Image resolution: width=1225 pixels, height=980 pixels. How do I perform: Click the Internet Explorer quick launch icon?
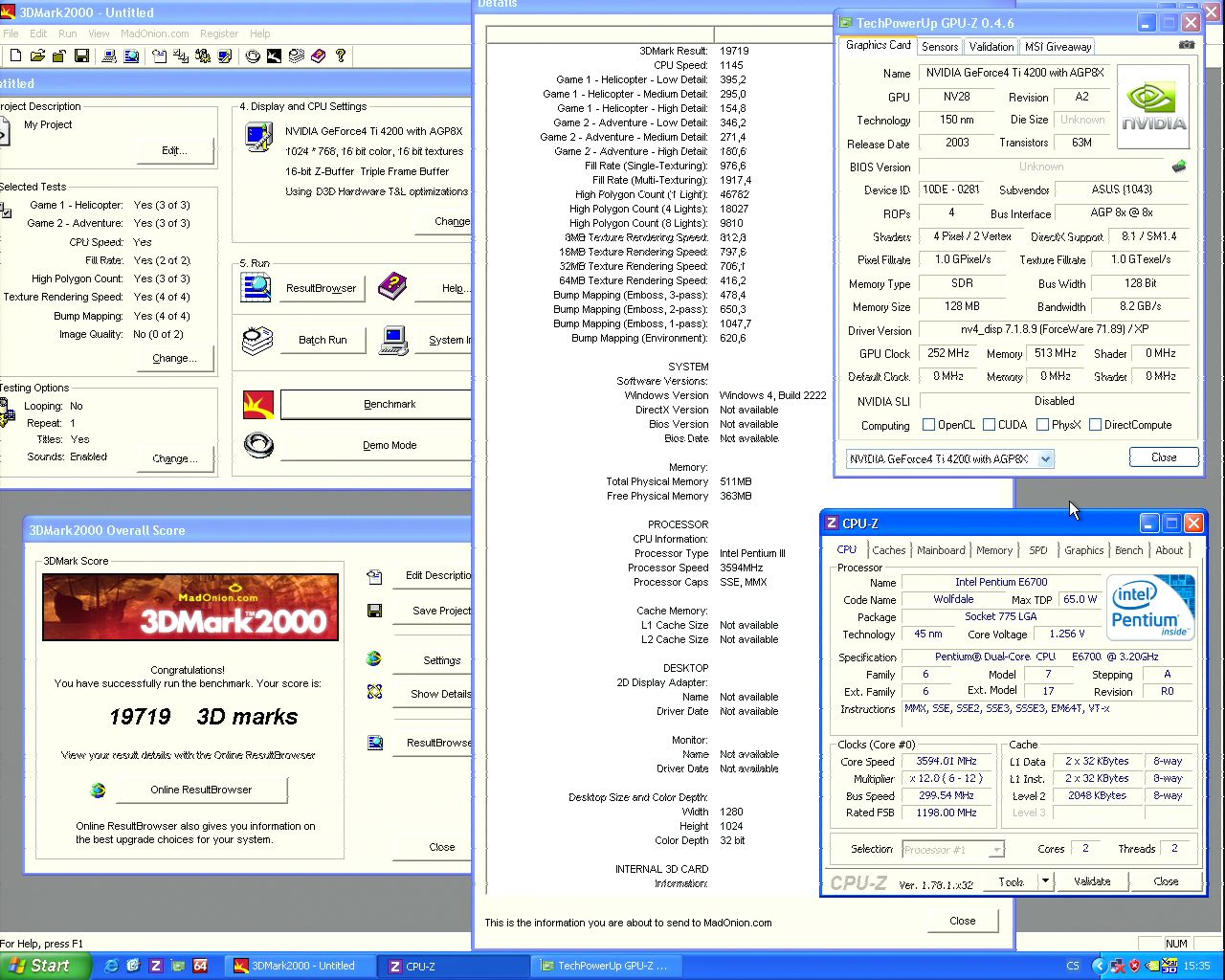click(111, 966)
